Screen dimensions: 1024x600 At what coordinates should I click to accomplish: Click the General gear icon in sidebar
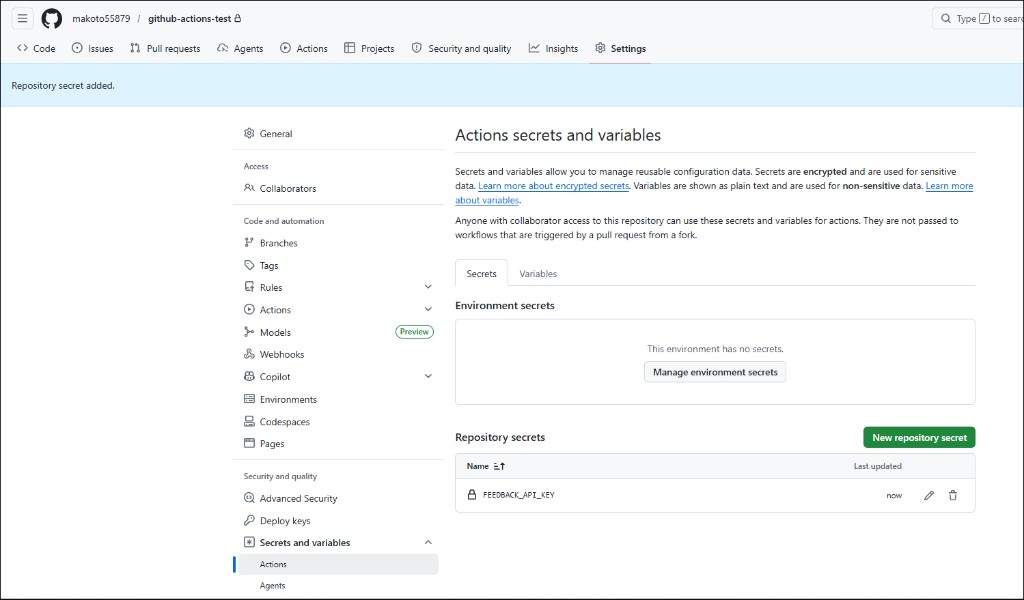click(249, 133)
